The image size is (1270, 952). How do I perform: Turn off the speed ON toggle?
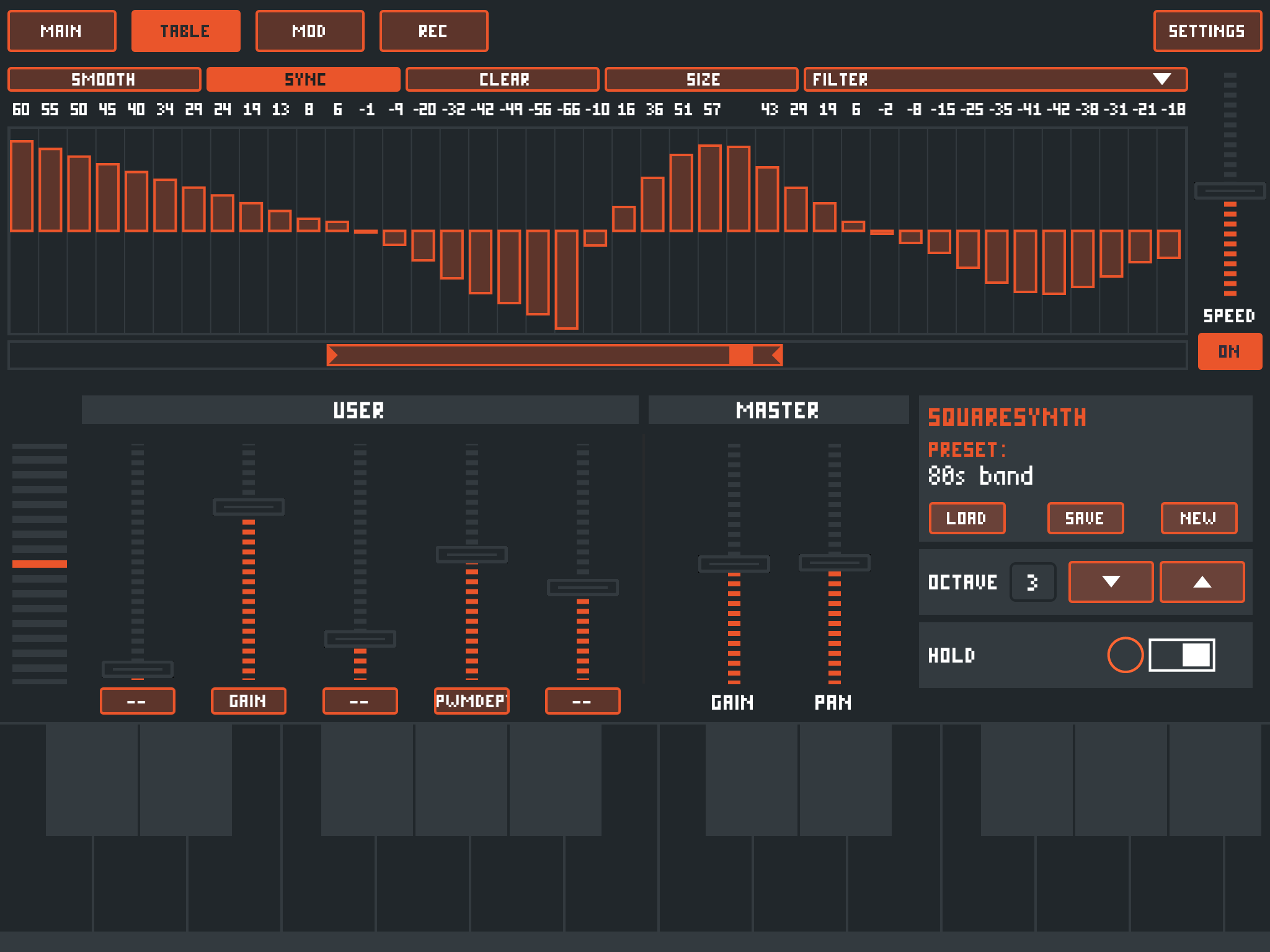click(1229, 351)
